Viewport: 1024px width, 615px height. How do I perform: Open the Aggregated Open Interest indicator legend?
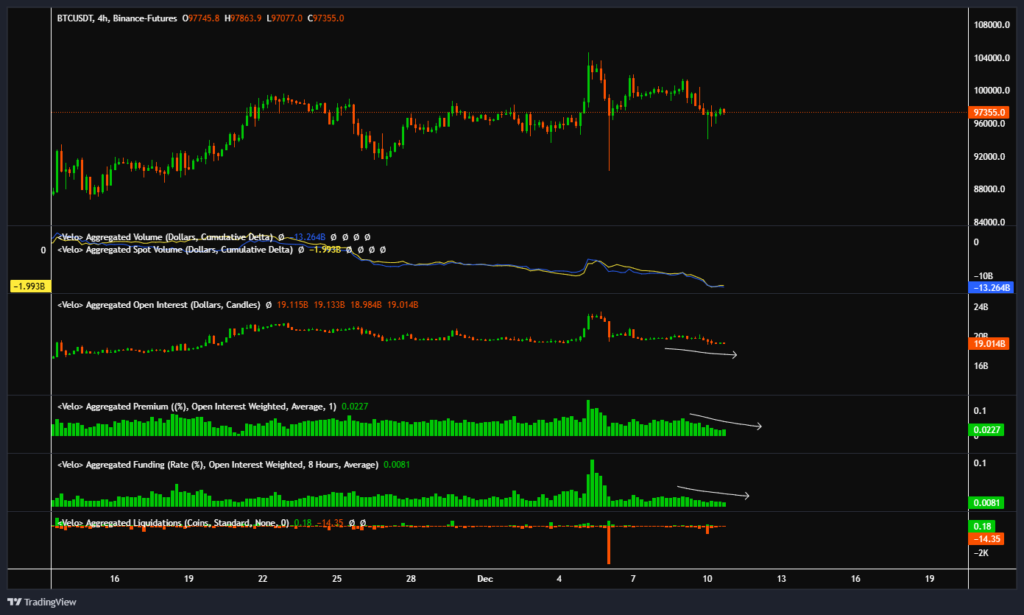[159, 304]
